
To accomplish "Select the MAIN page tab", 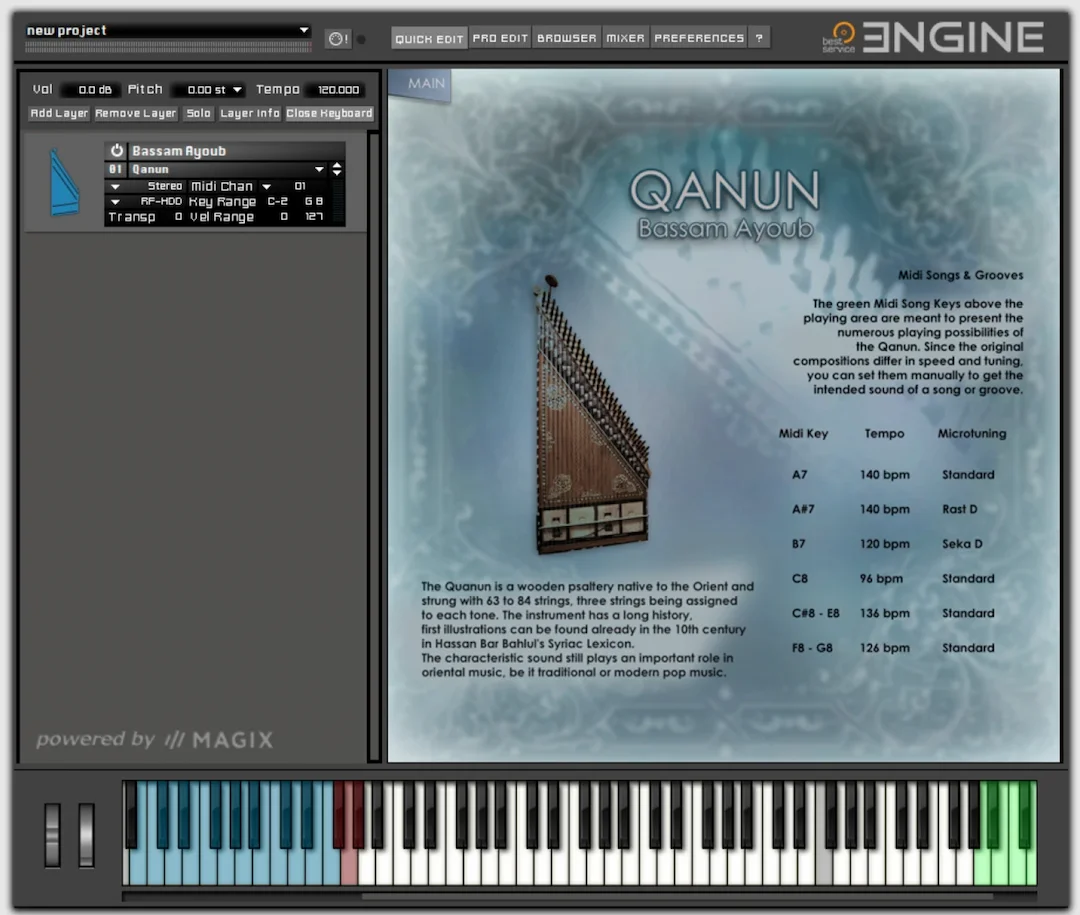I will pos(422,83).
